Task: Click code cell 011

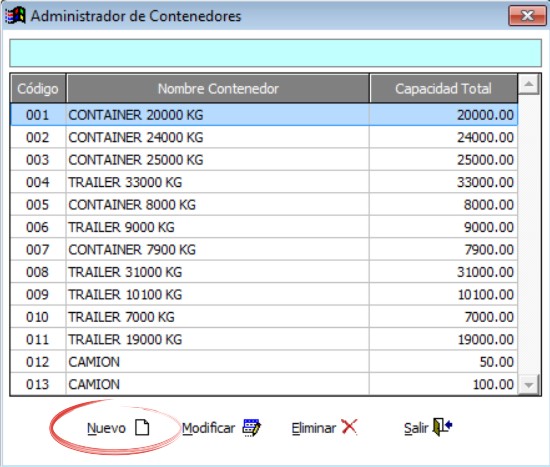Action: (38, 339)
